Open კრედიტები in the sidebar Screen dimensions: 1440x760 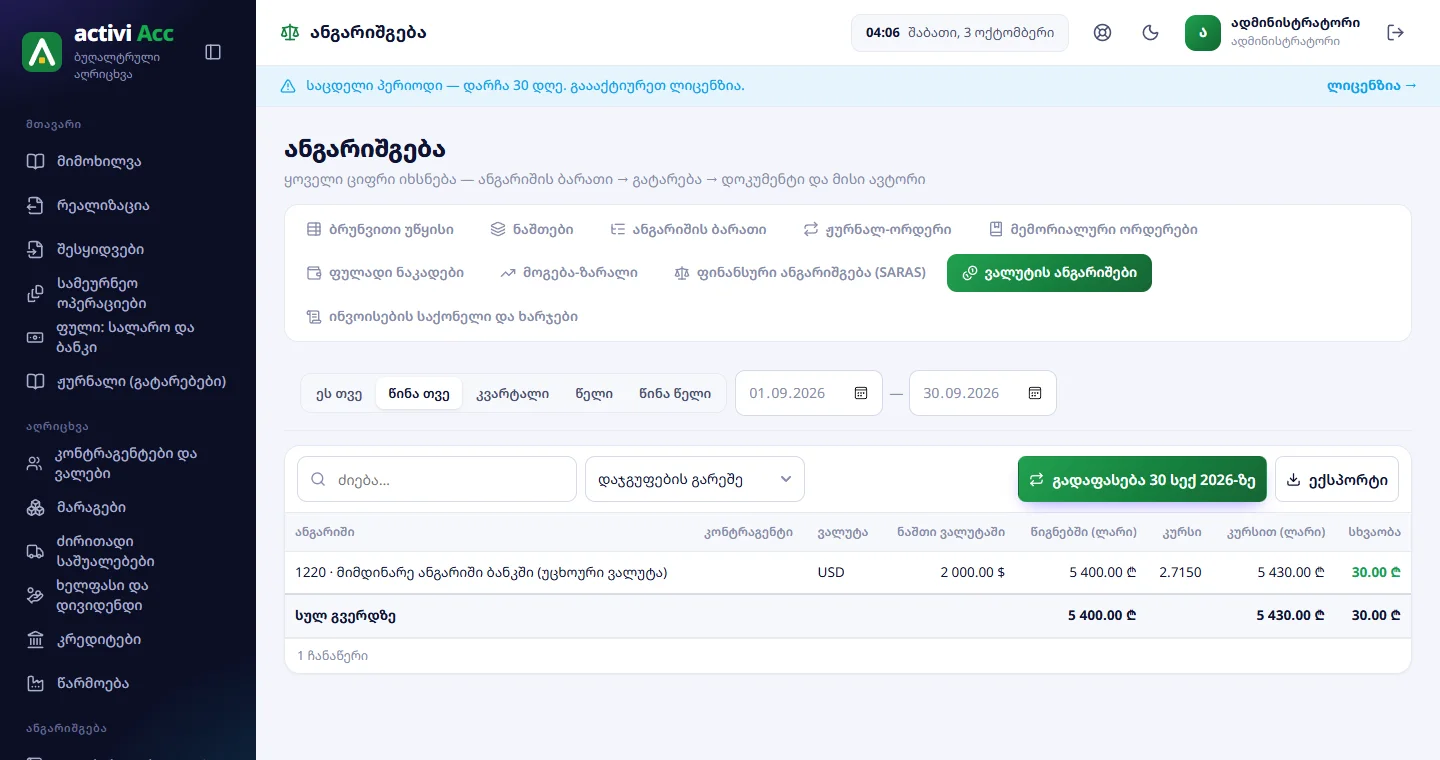128,640
